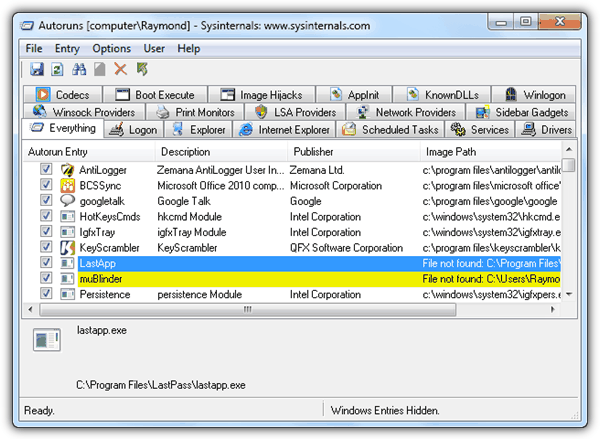600x439 pixels.
Task: Click the Find binoculars icon
Action: pyautogui.click(x=79, y=69)
